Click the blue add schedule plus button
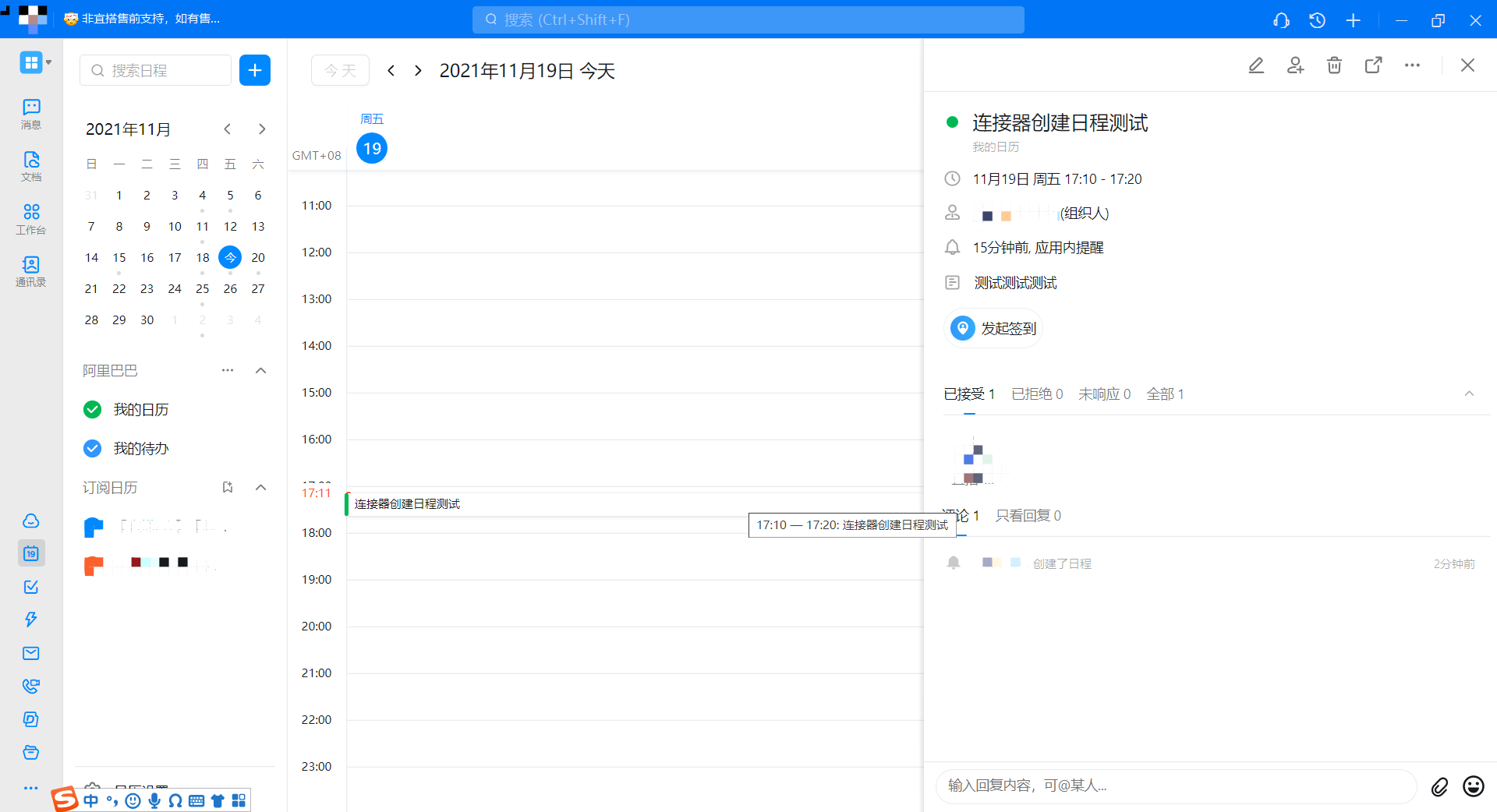The height and width of the screenshot is (812, 1497). click(255, 70)
